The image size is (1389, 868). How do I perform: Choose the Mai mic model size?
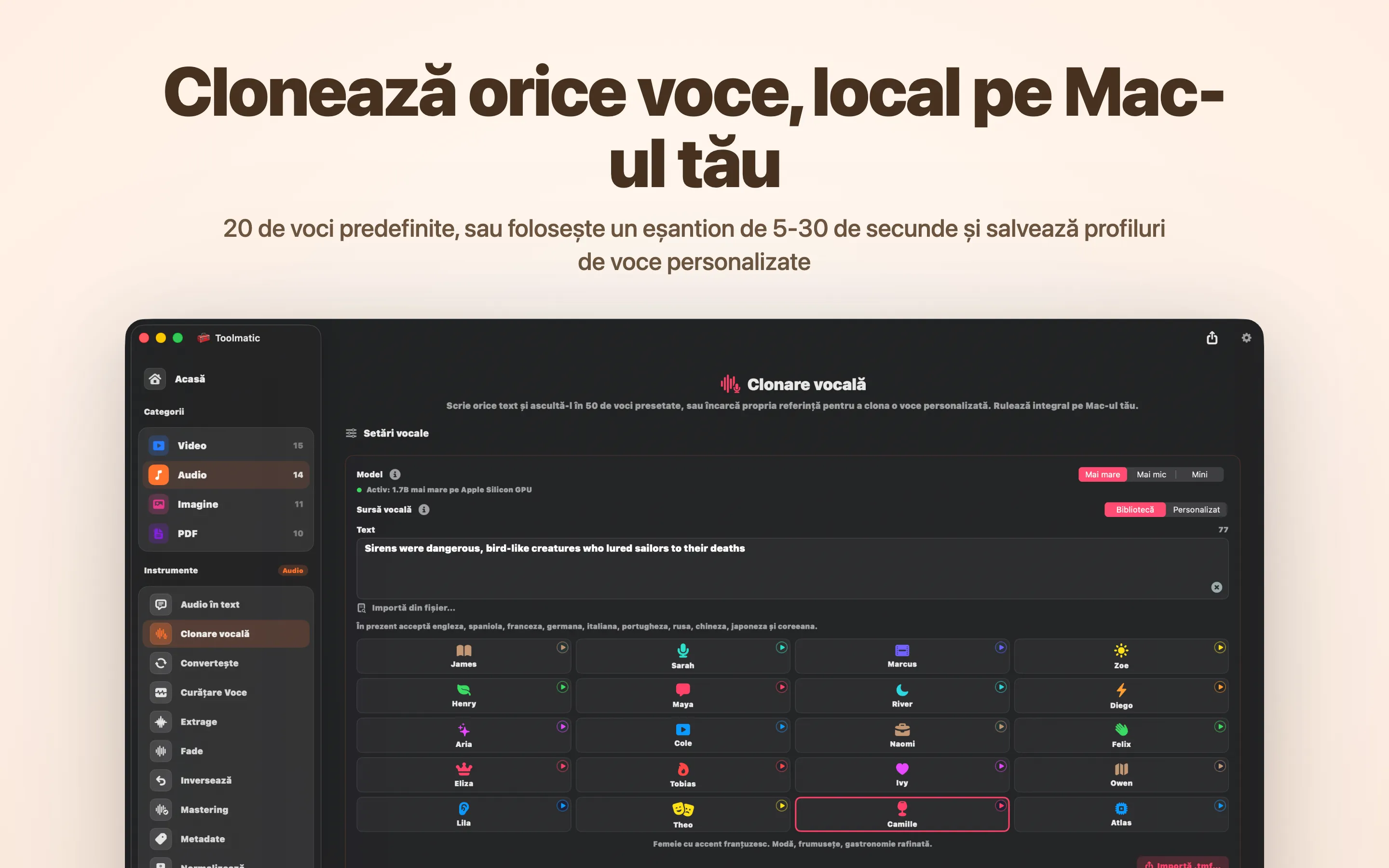[x=1151, y=474]
